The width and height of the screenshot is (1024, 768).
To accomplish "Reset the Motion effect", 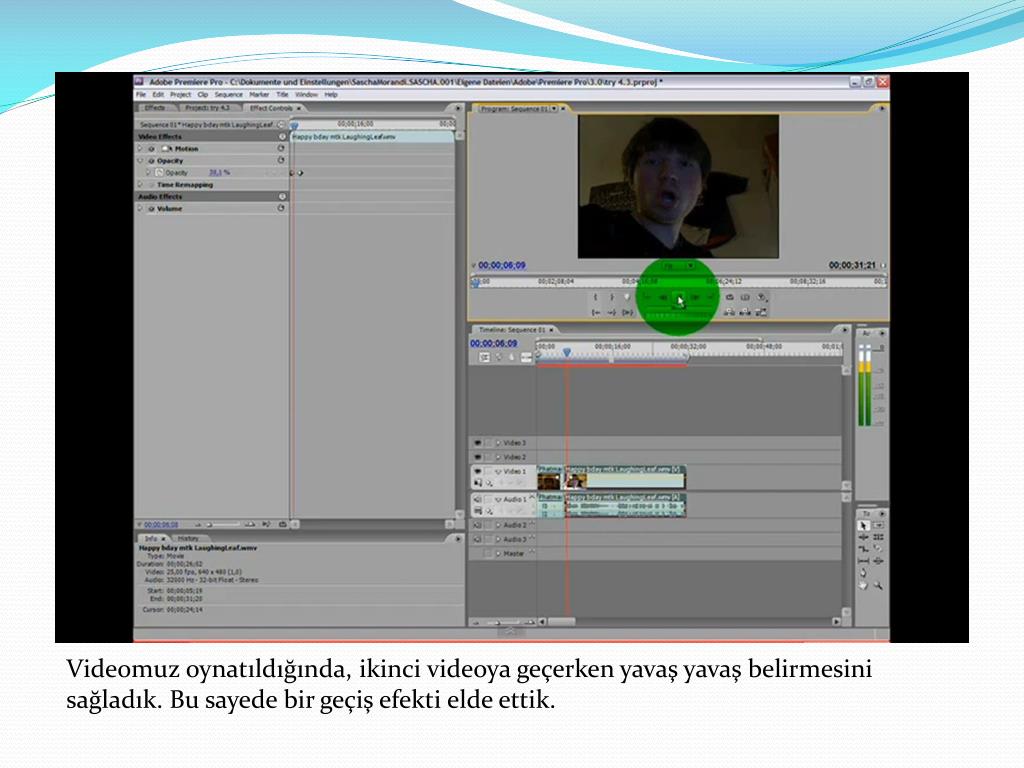I will (x=281, y=148).
